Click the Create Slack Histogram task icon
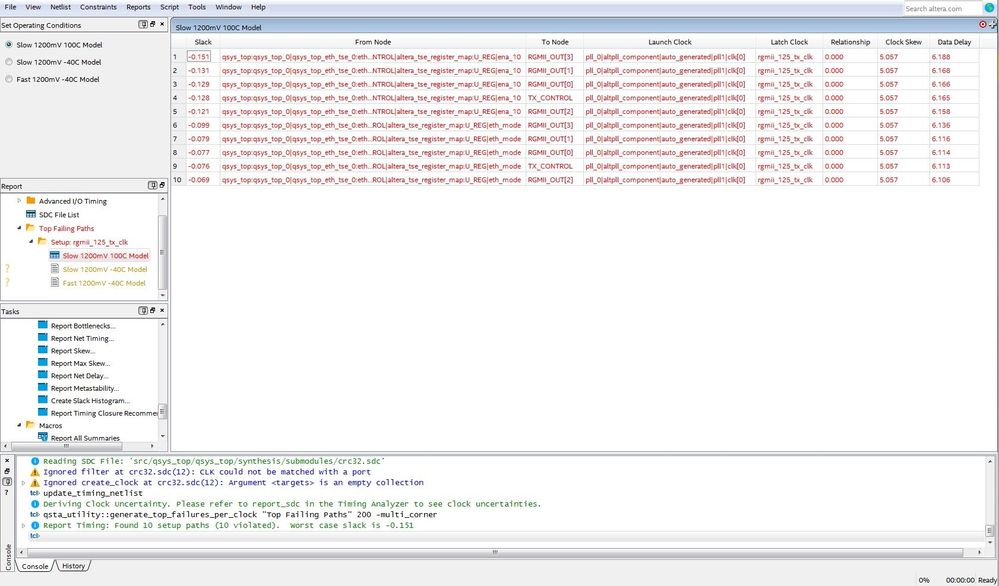The width and height of the screenshot is (999, 586). [43, 400]
